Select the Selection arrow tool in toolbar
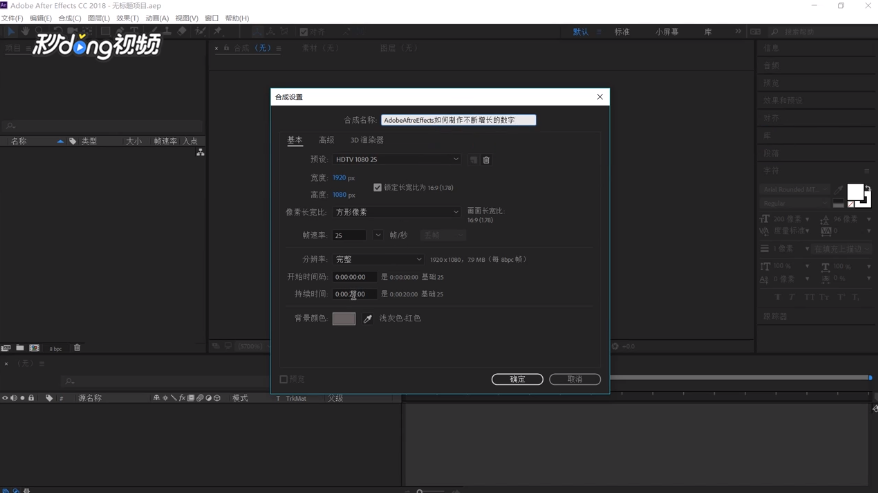The height and width of the screenshot is (493, 878). (11, 31)
